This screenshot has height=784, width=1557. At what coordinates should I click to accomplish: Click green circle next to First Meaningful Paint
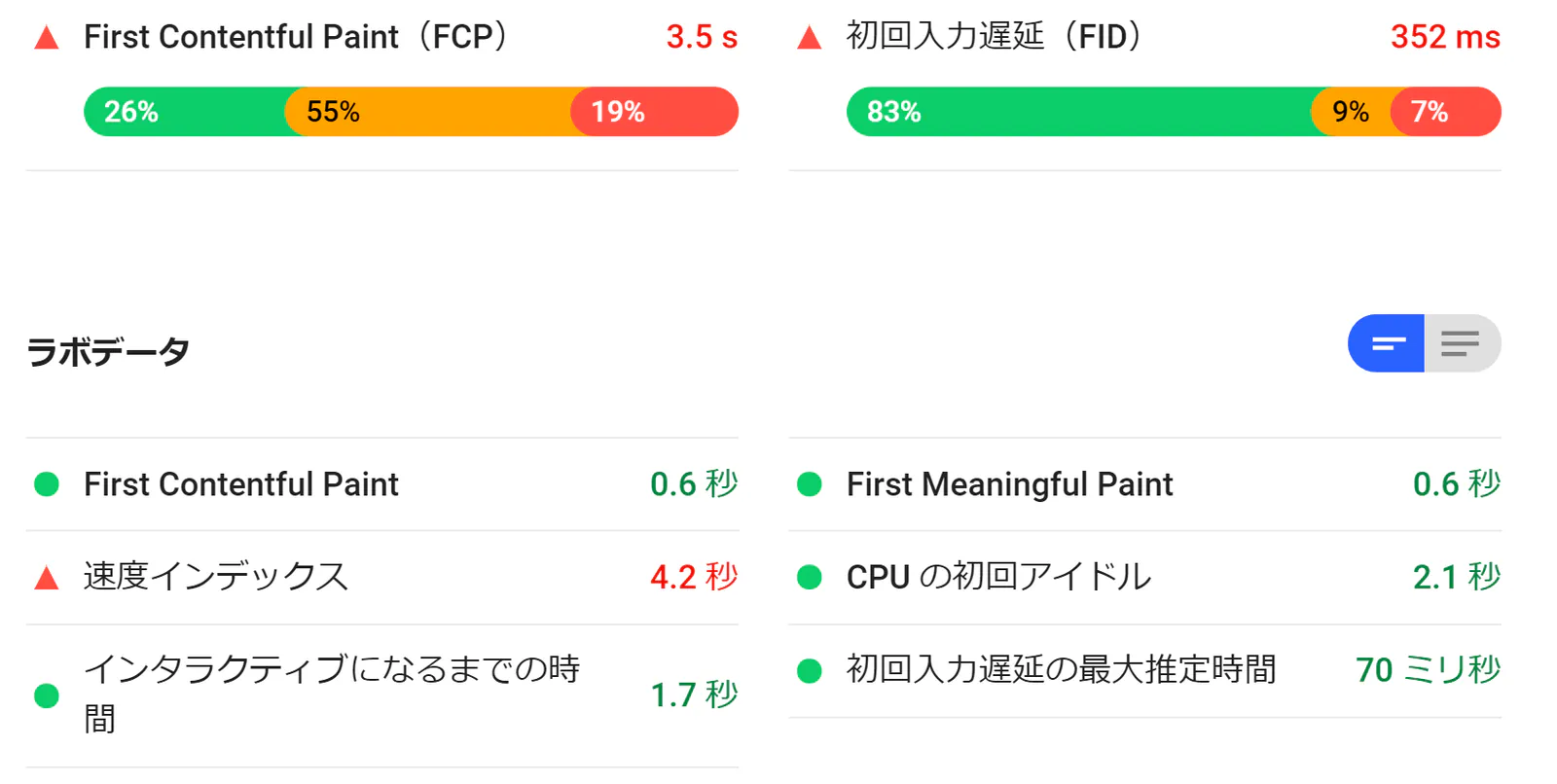(810, 484)
